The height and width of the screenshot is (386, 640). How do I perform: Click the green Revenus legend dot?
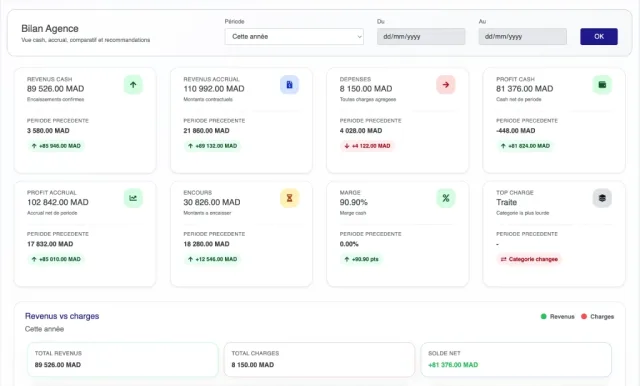tap(544, 317)
